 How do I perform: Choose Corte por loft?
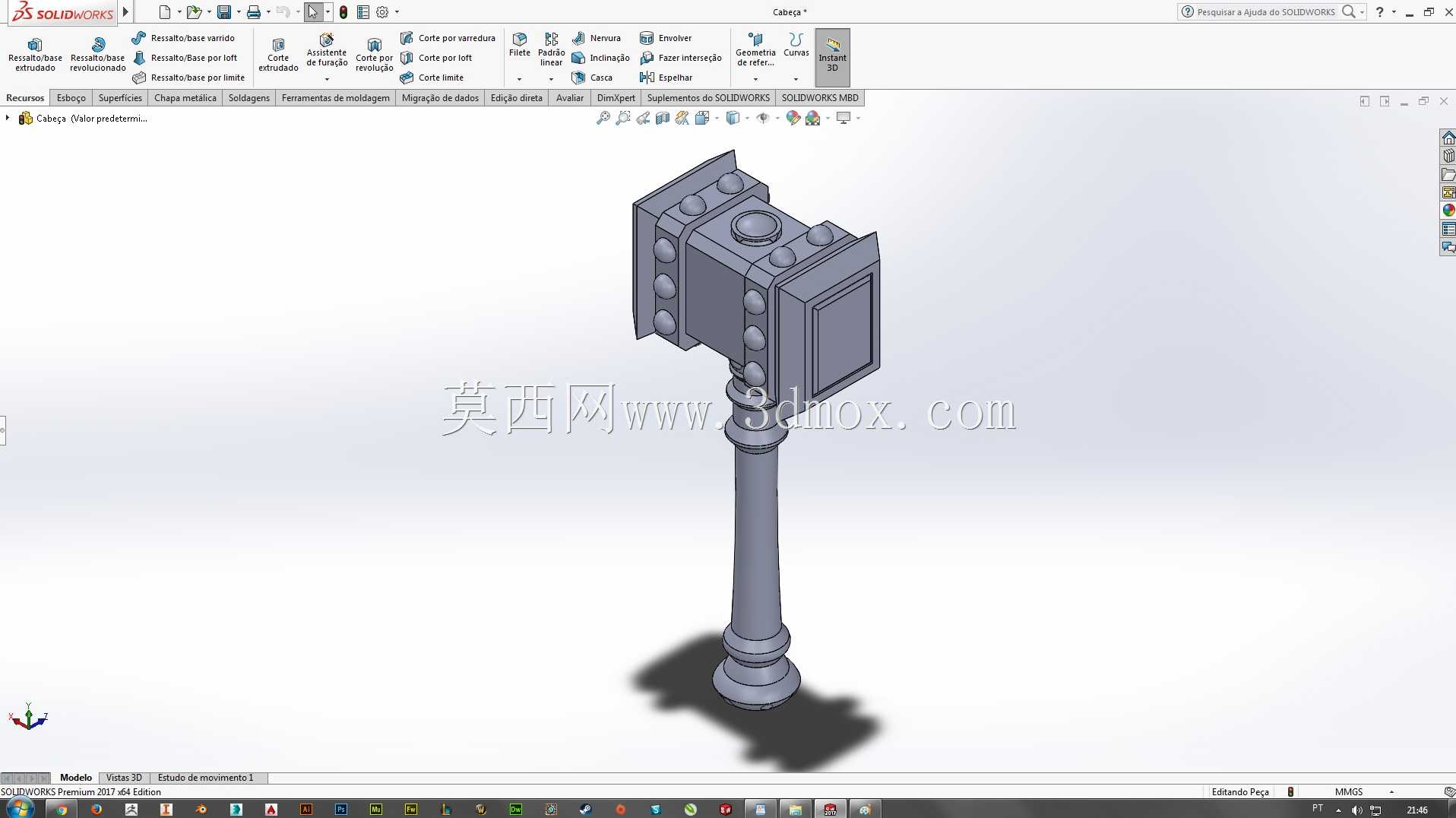click(x=436, y=58)
